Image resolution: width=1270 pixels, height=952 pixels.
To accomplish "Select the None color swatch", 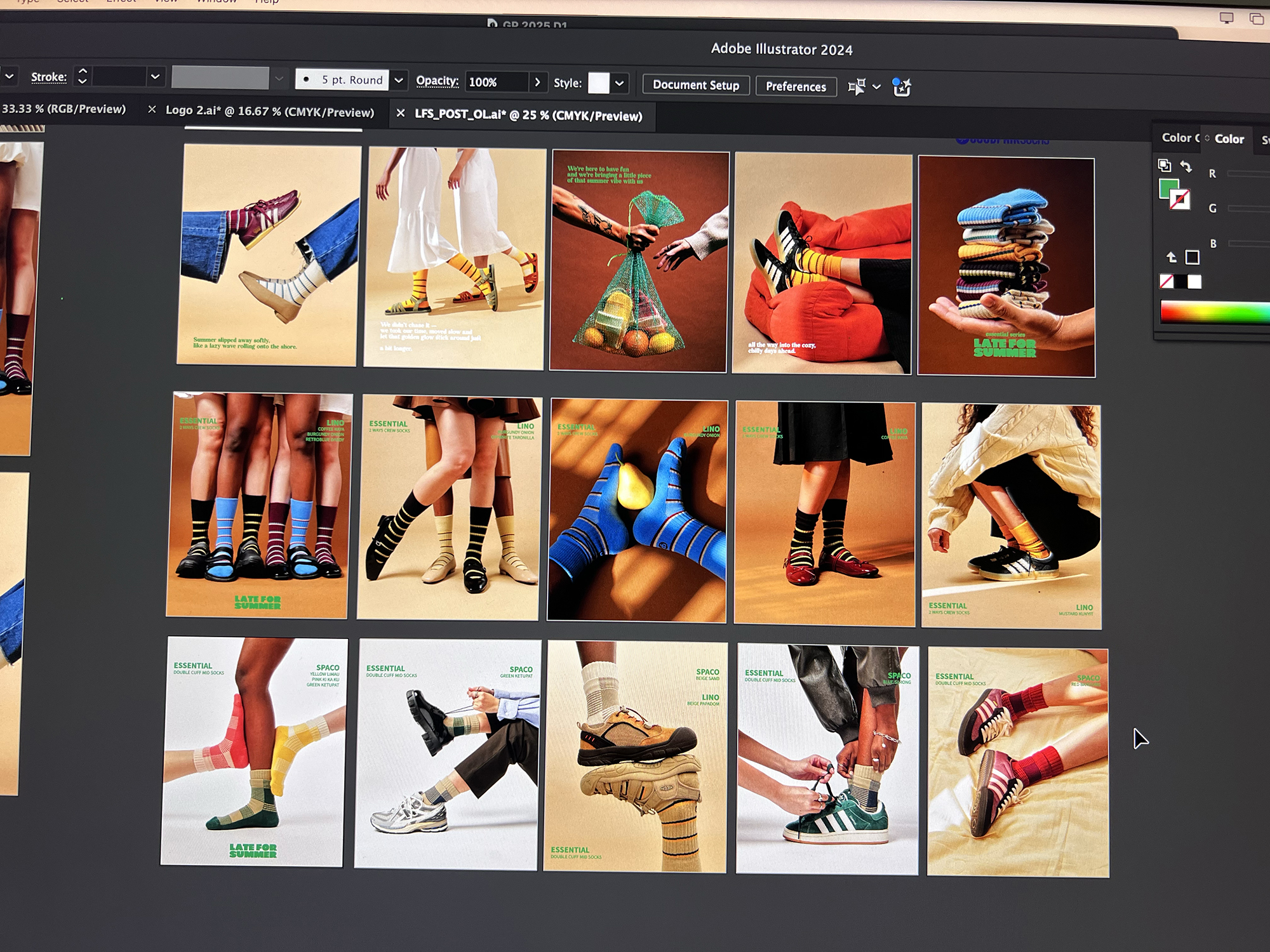I will tap(1166, 282).
